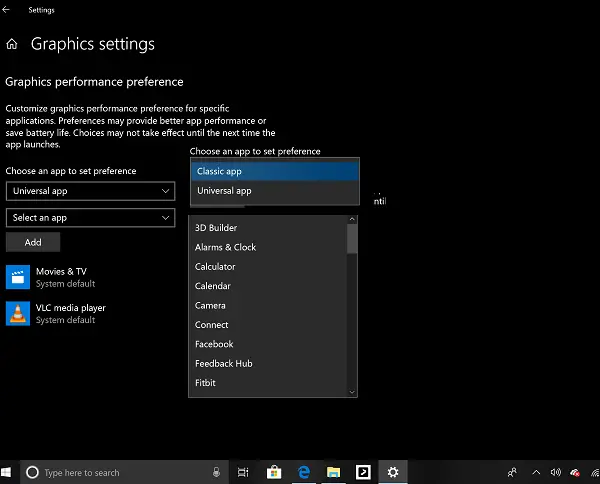Open Microsoft Store from the taskbar

[x=274, y=473]
